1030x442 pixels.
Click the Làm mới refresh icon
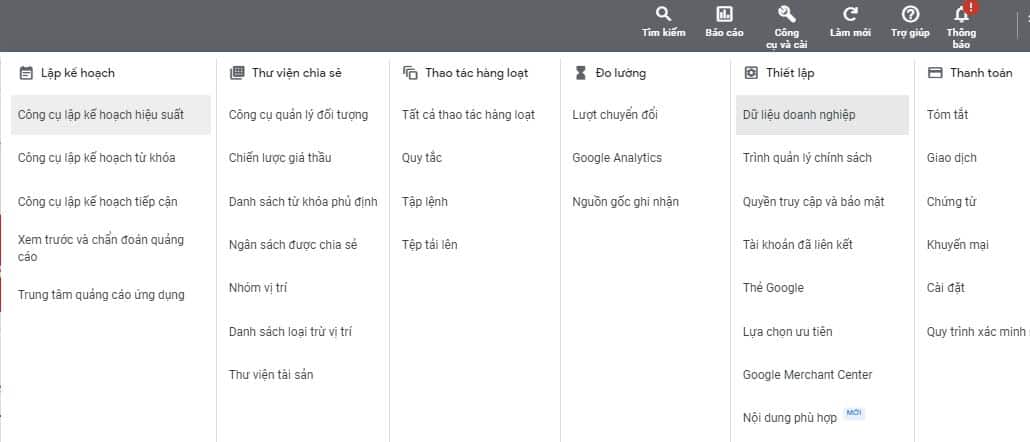tap(850, 14)
